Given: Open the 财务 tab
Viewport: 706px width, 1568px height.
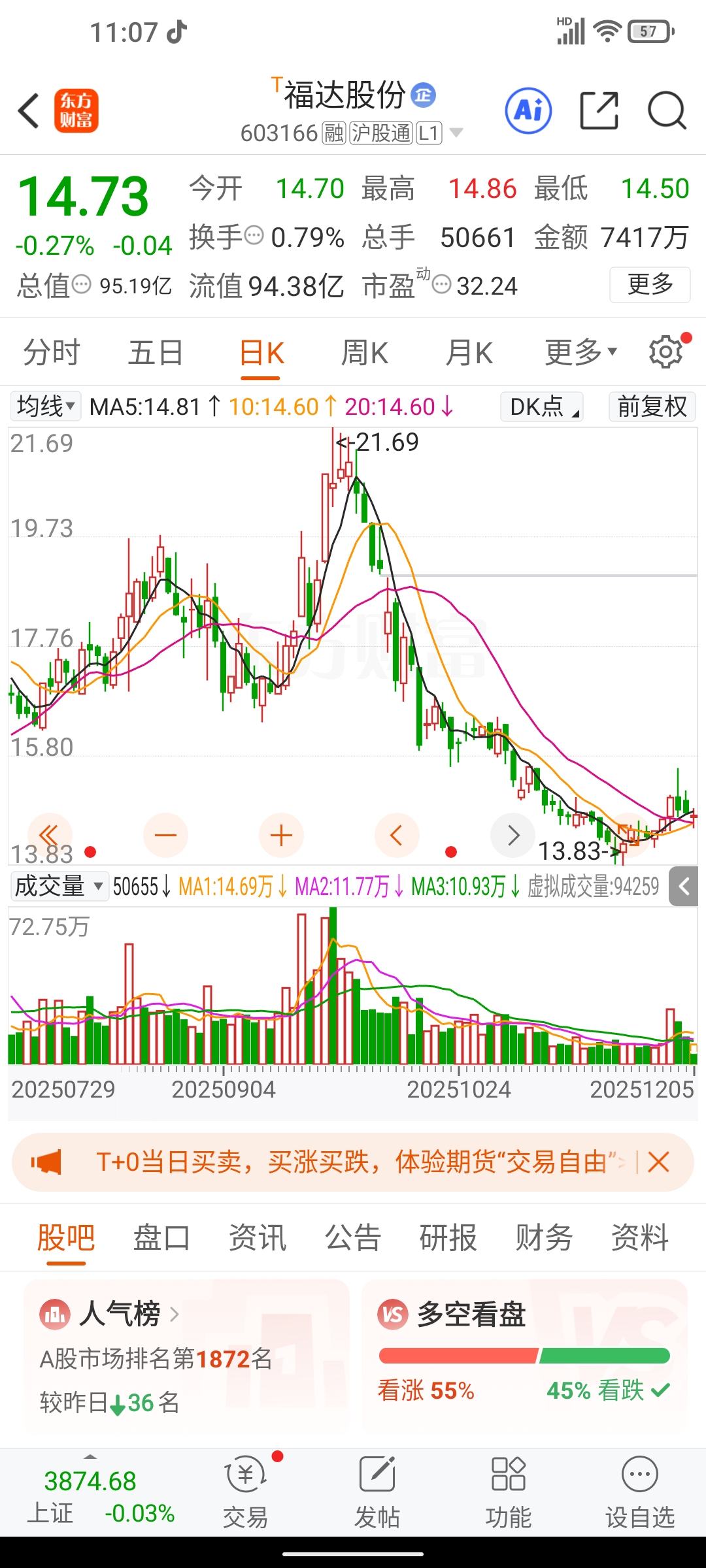Looking at the screenshot, I should tap(544, 1237).
